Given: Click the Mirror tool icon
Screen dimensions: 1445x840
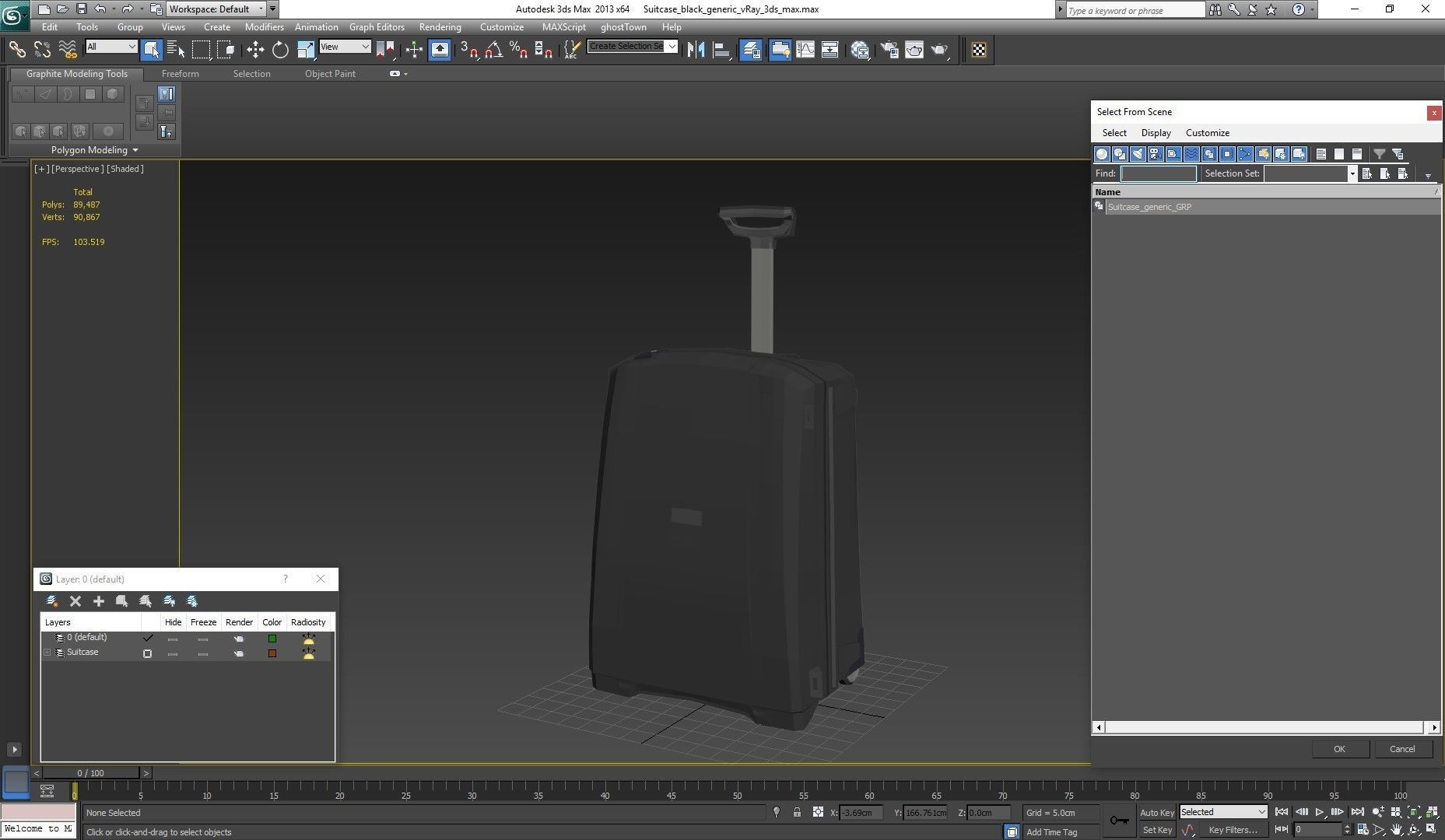Looking at the screenshot, I should pos(696,50).
